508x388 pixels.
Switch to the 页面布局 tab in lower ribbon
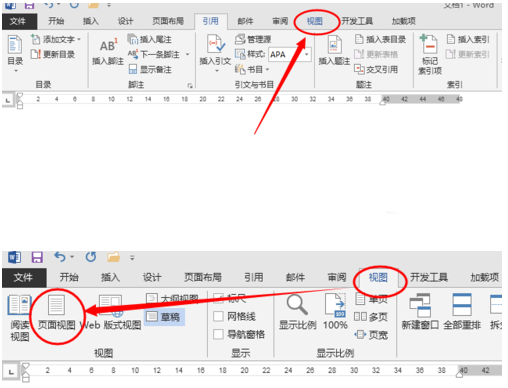click(x=203, y=277)
